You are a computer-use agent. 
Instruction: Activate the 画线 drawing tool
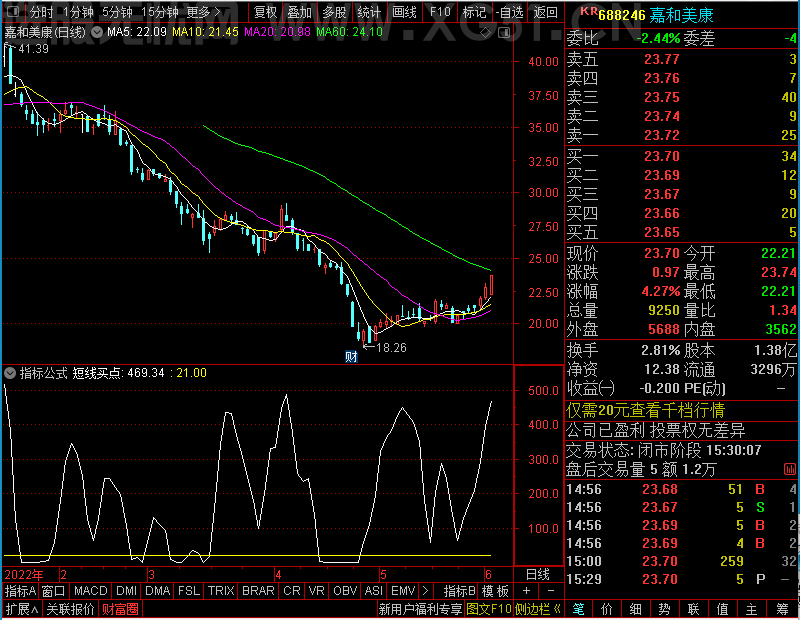[x=405, y=11]
